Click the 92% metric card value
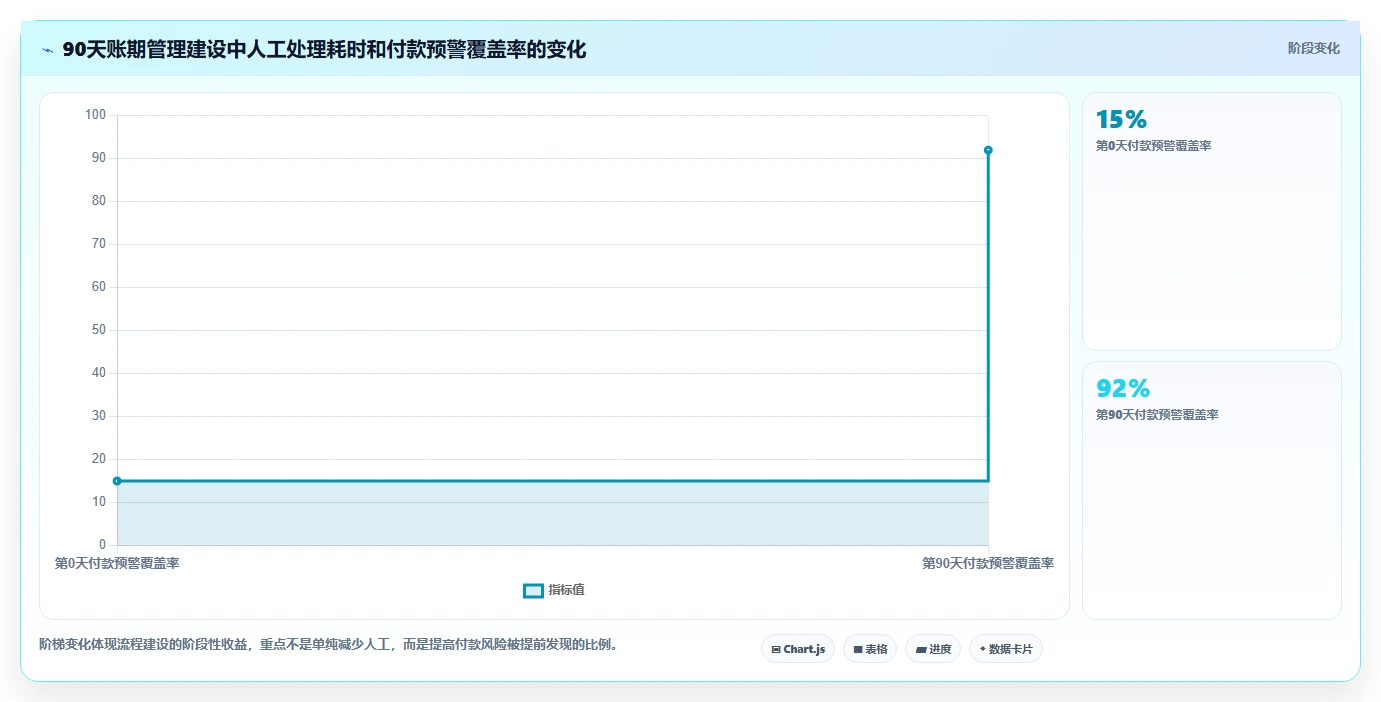The image size is (1381, 702). pyautogui.click(x=1123, y=388)
